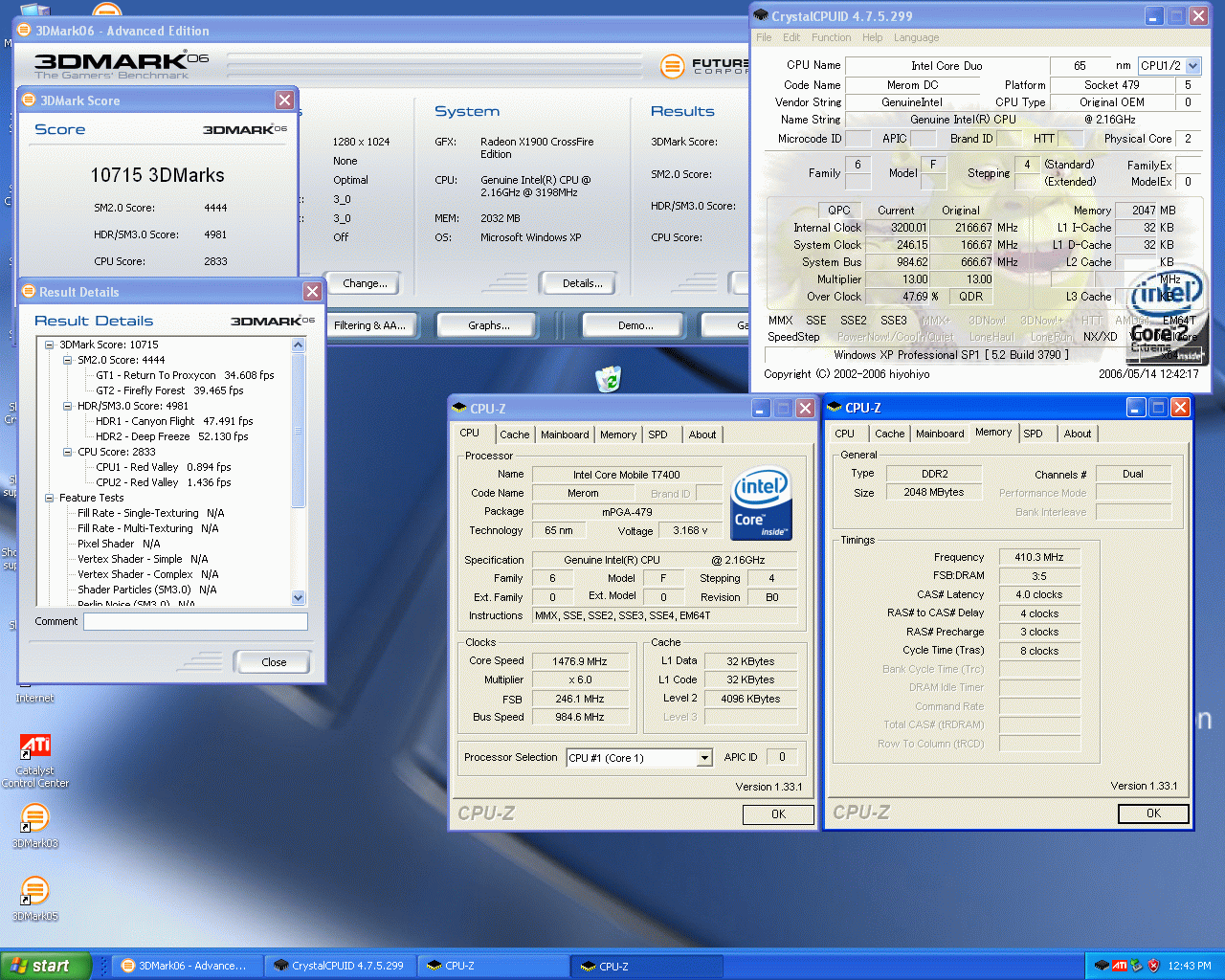Click the memory Frequency value 410.3 MHz
This screenshot has height=980, width=1225.
1039,557
